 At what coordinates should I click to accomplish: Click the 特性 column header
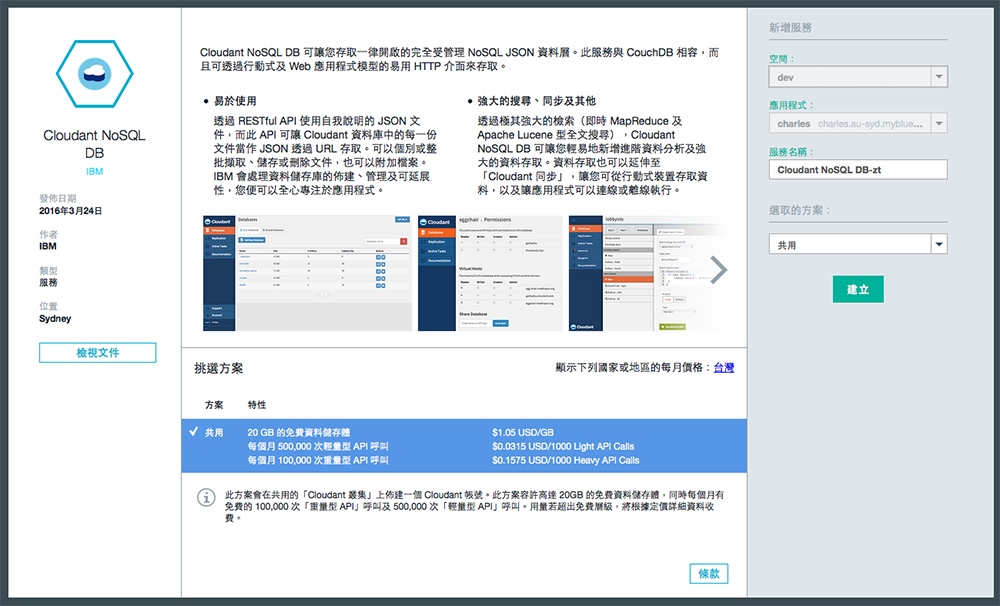click(x=257, y=405)
